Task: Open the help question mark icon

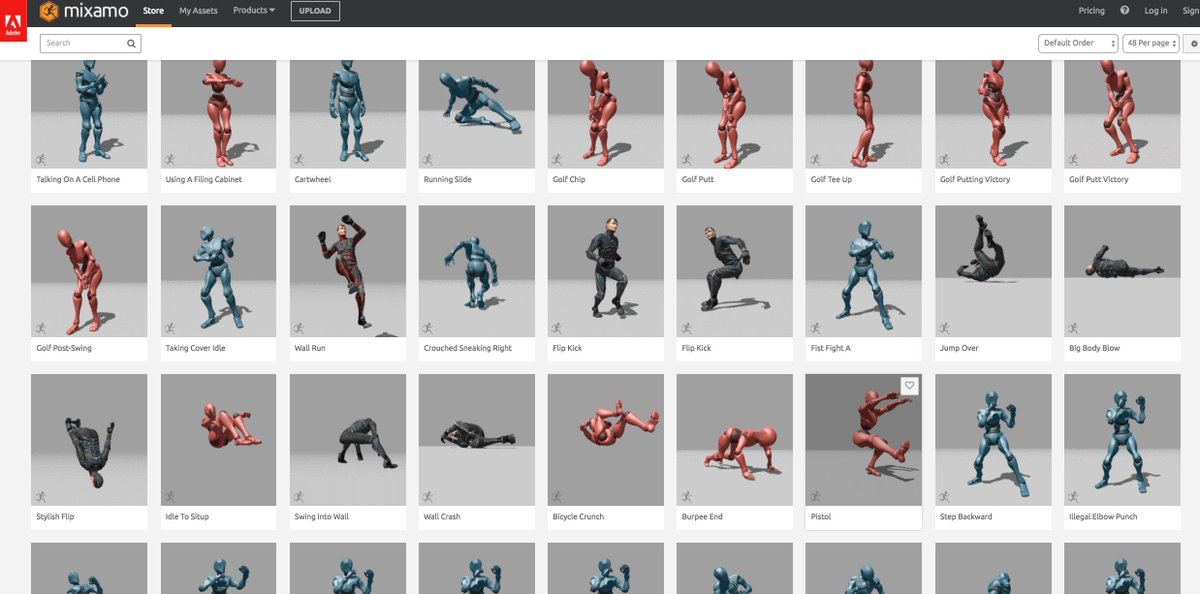Action: (x=1125, y=11)
